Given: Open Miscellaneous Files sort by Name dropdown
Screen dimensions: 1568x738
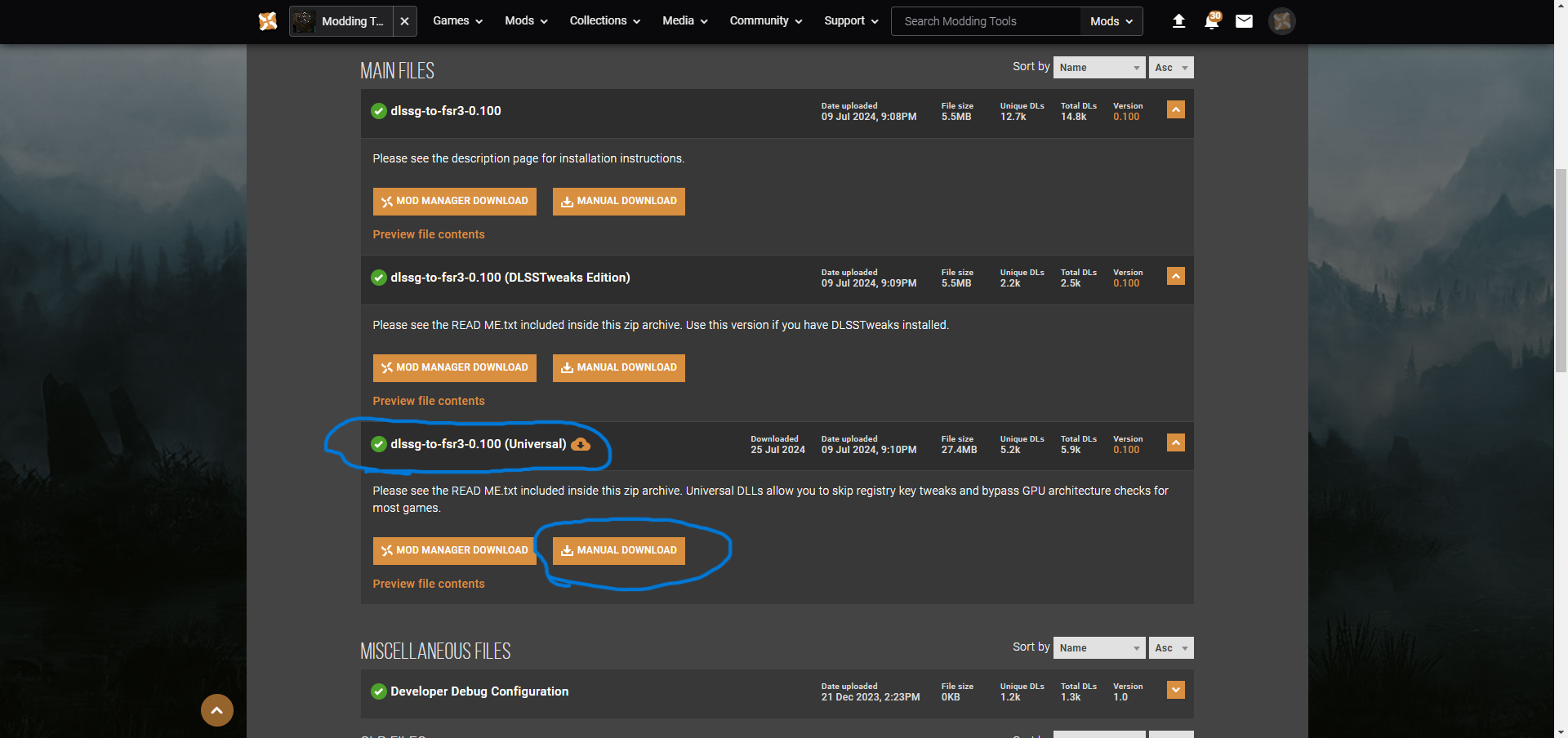Looking at the screenshot, I should pyautogui.click(x=1099, y=648).
